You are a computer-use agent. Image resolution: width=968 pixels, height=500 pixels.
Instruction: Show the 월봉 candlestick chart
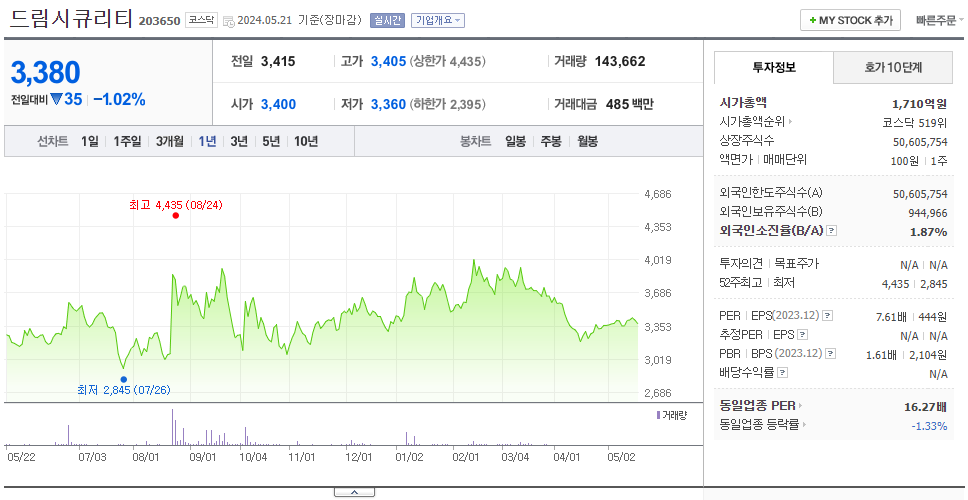coord(588,141)
